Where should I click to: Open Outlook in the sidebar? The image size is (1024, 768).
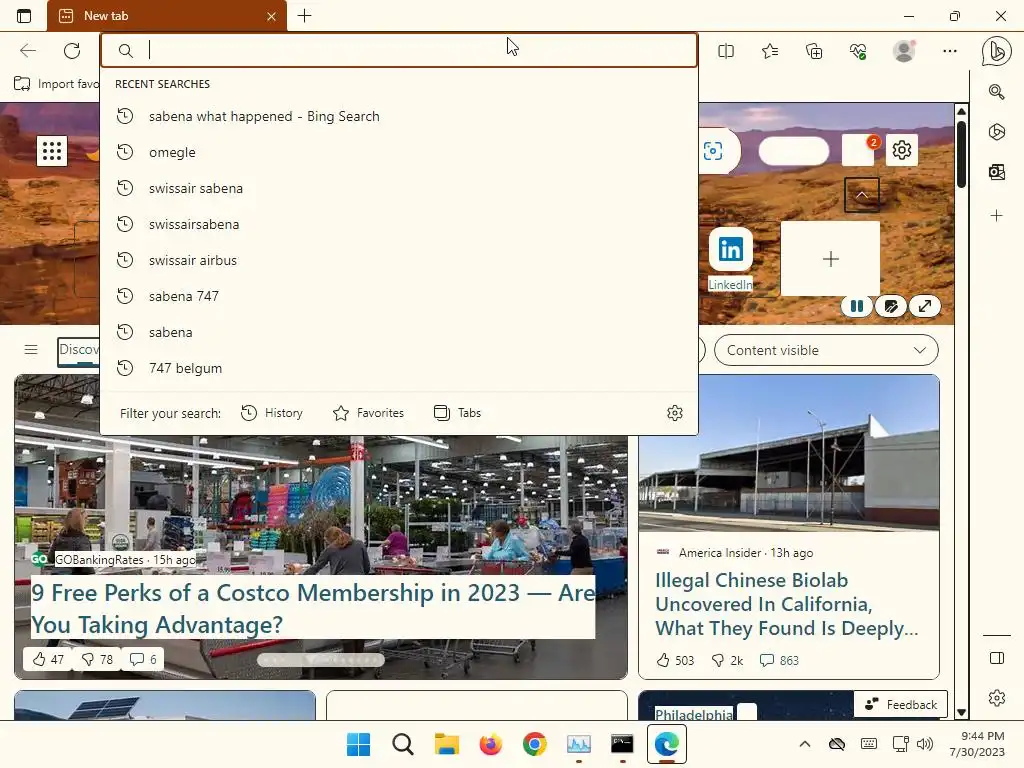[997, 172]
